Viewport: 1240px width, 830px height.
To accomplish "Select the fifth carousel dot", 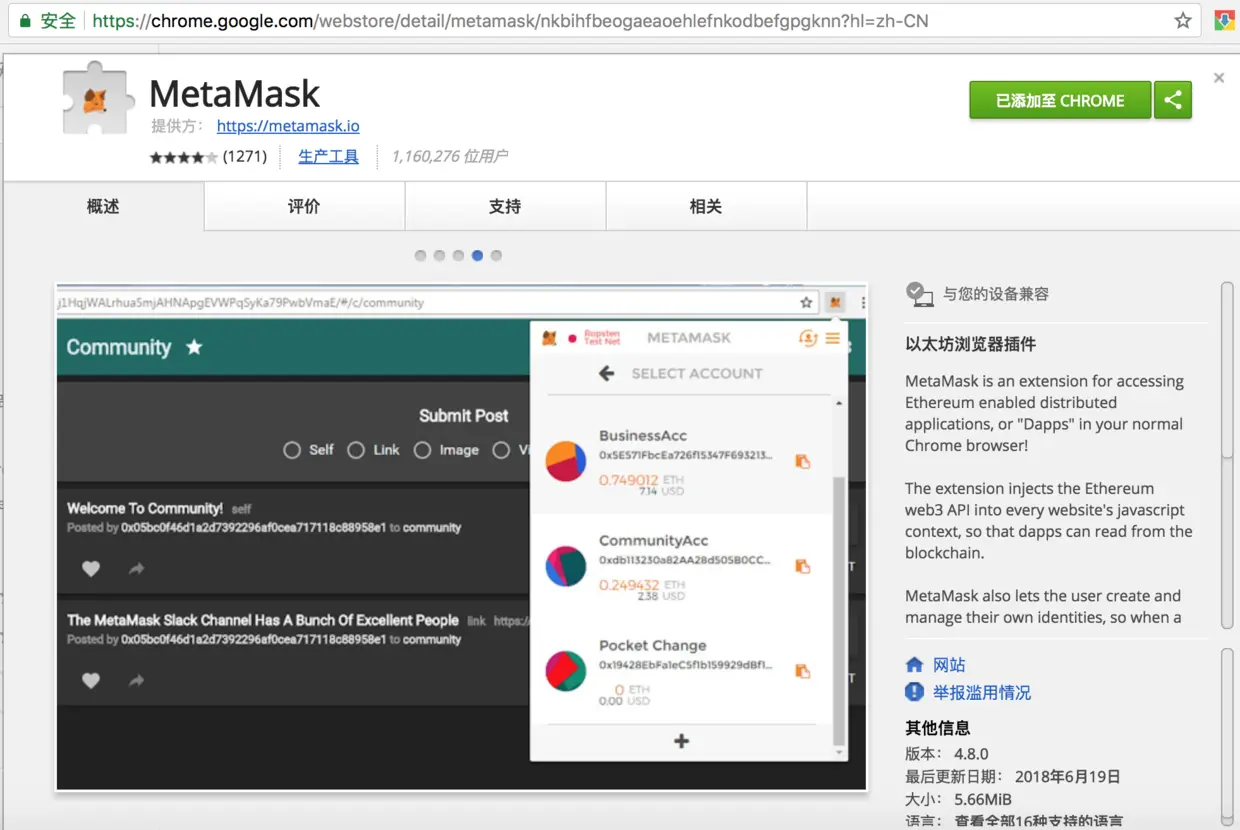I will 496,256.
